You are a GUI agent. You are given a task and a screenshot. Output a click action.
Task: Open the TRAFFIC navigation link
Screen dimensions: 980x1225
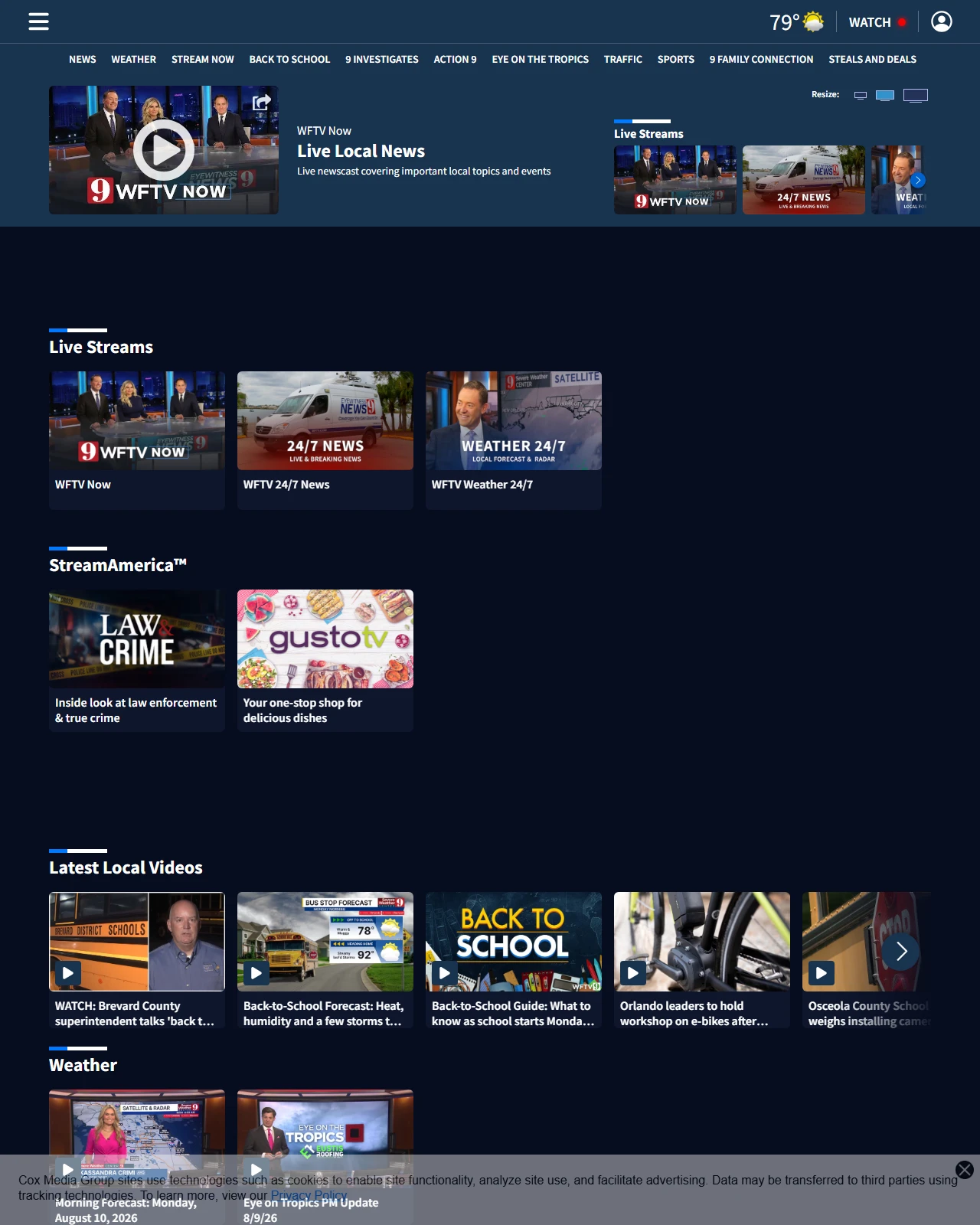[623, 59]
